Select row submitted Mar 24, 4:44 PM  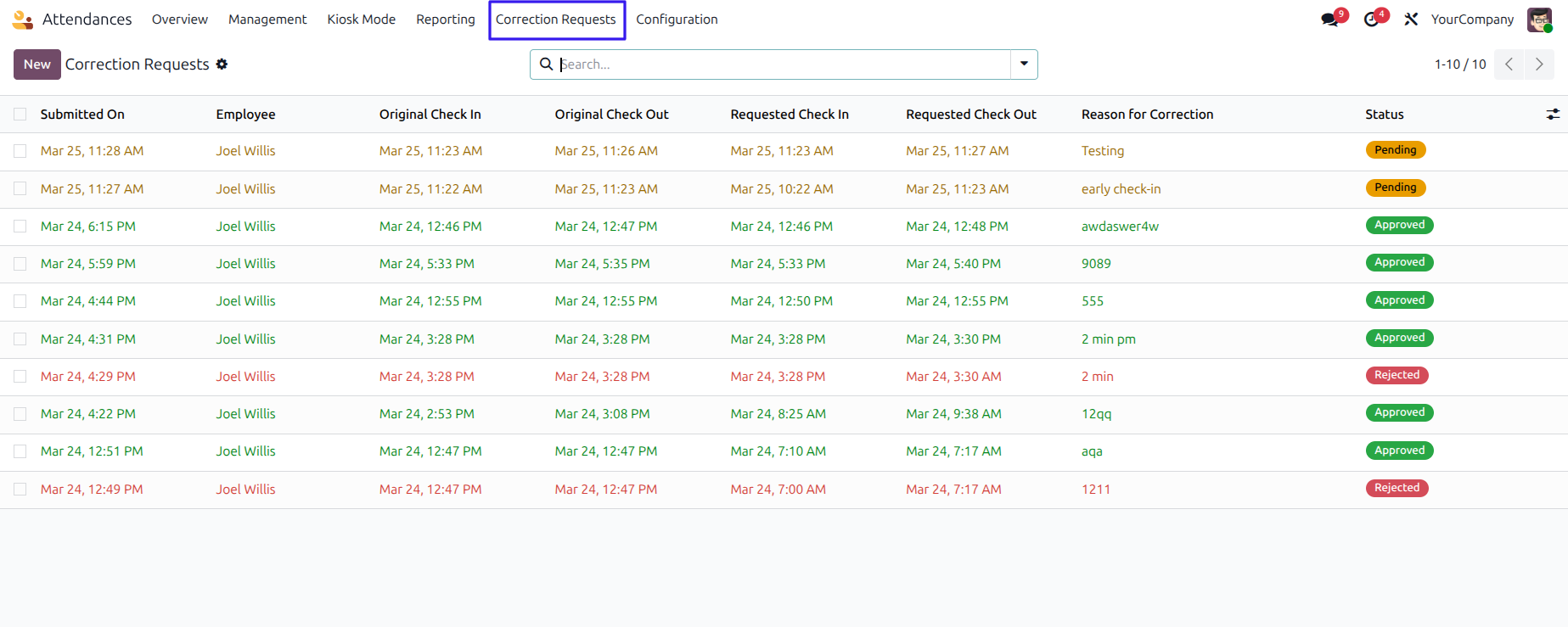pyautogui.click(x=20, y=301)
